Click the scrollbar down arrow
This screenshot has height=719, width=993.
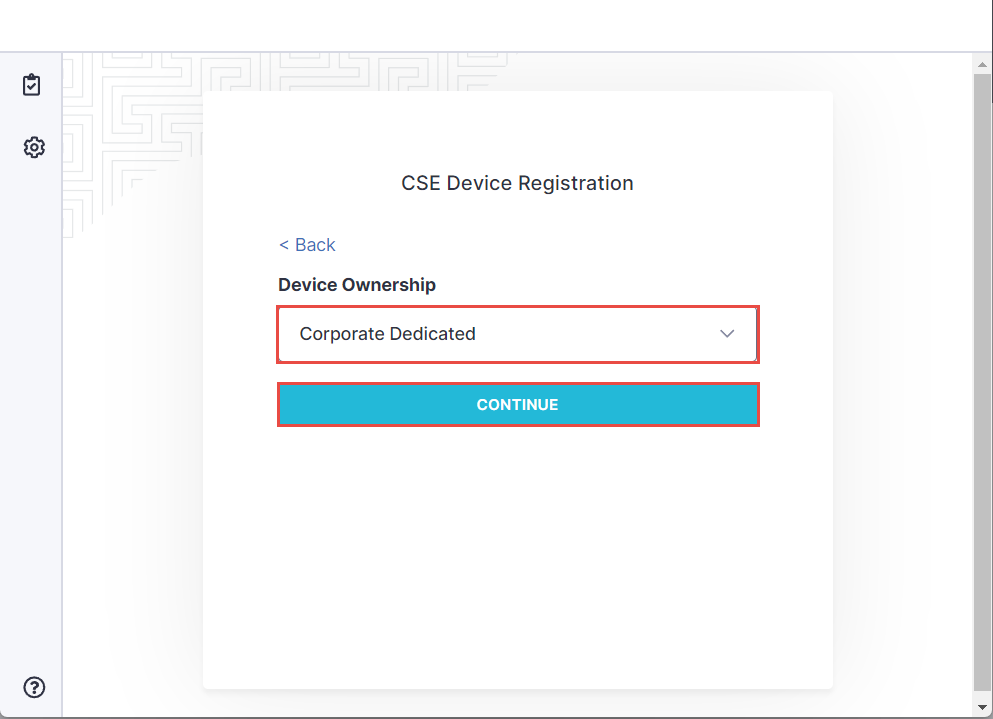(982, 707)
